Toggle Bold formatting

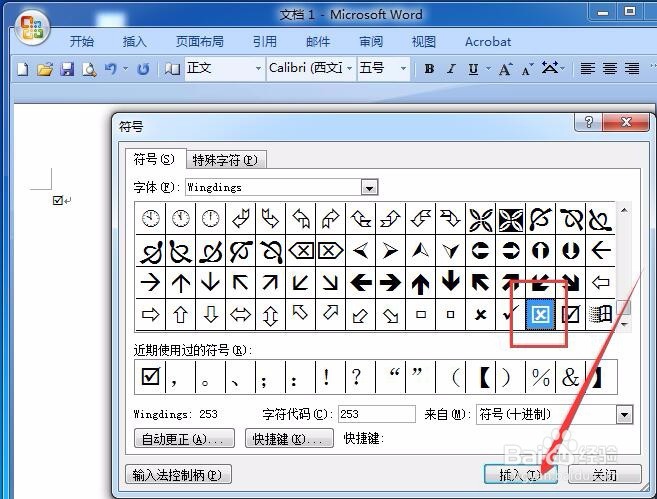(x=429, y=68)
